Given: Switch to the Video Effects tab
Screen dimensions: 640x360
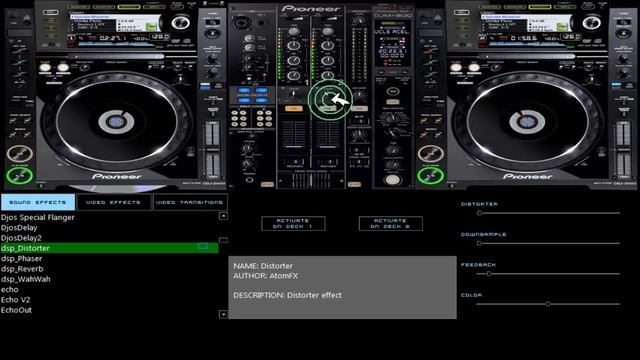Looking at the screenshot, I should point(113,202).
